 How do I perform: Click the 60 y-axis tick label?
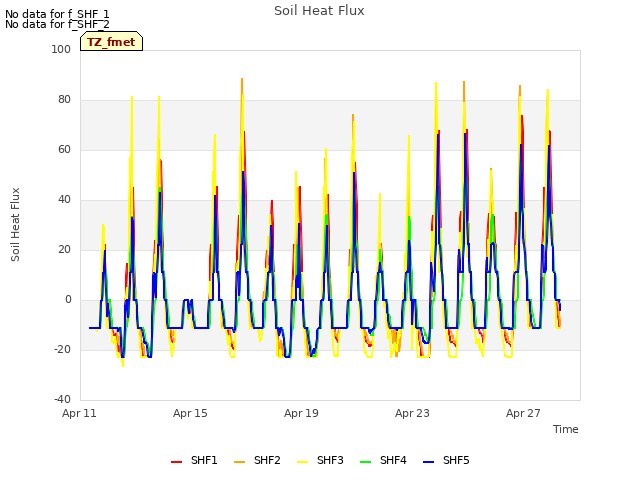[64, 149]
